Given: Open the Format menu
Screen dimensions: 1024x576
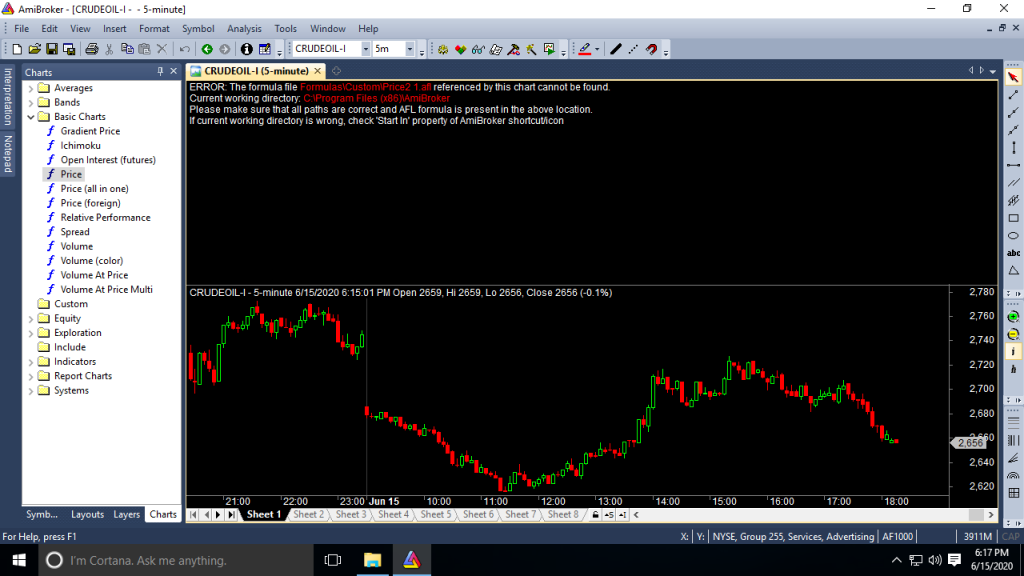Looking at the screenshot, I should pyautogui.click(x=154, y=29).
